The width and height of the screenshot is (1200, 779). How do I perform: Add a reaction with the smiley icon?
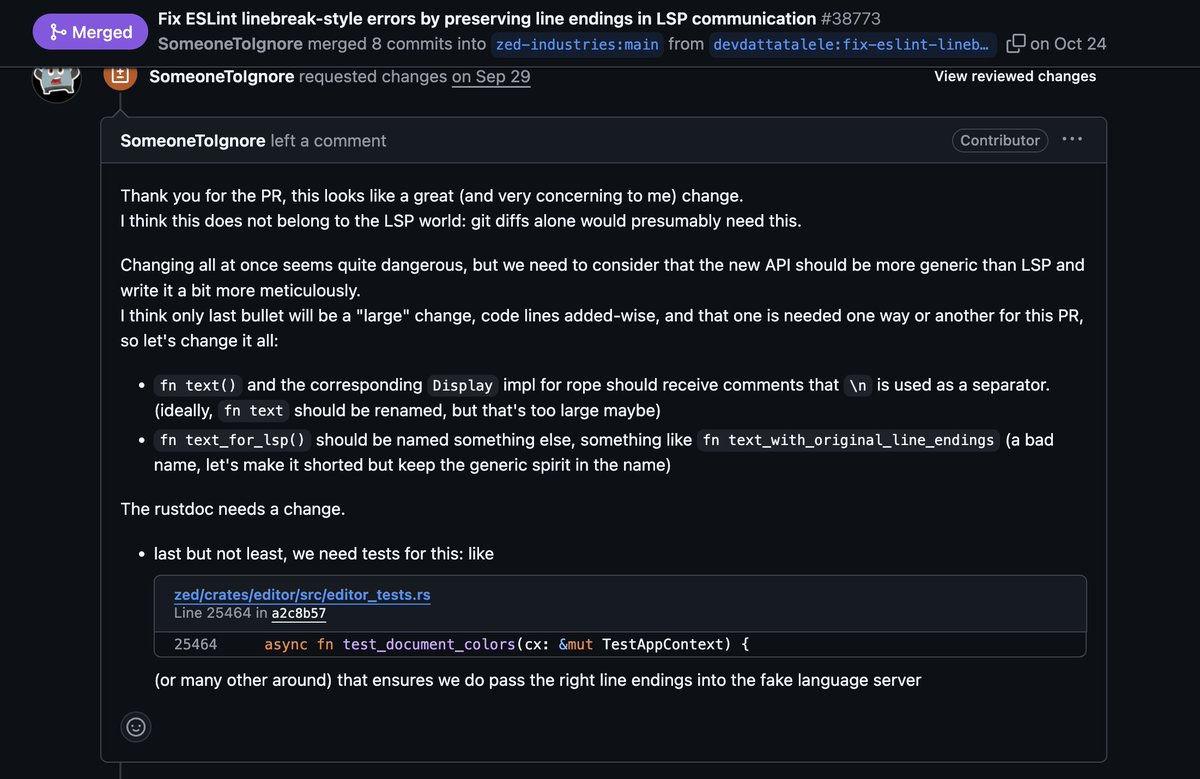pos(137,727)
